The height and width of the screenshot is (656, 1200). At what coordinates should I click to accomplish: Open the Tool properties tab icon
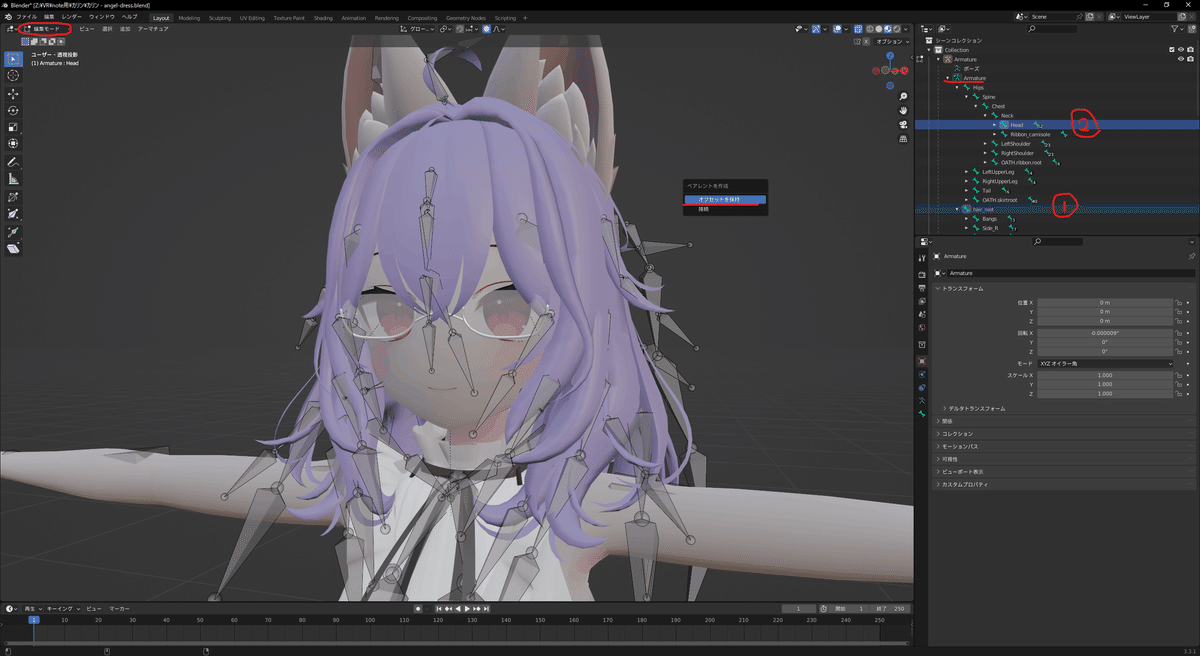pyautogui.click(x=922, y=258)
